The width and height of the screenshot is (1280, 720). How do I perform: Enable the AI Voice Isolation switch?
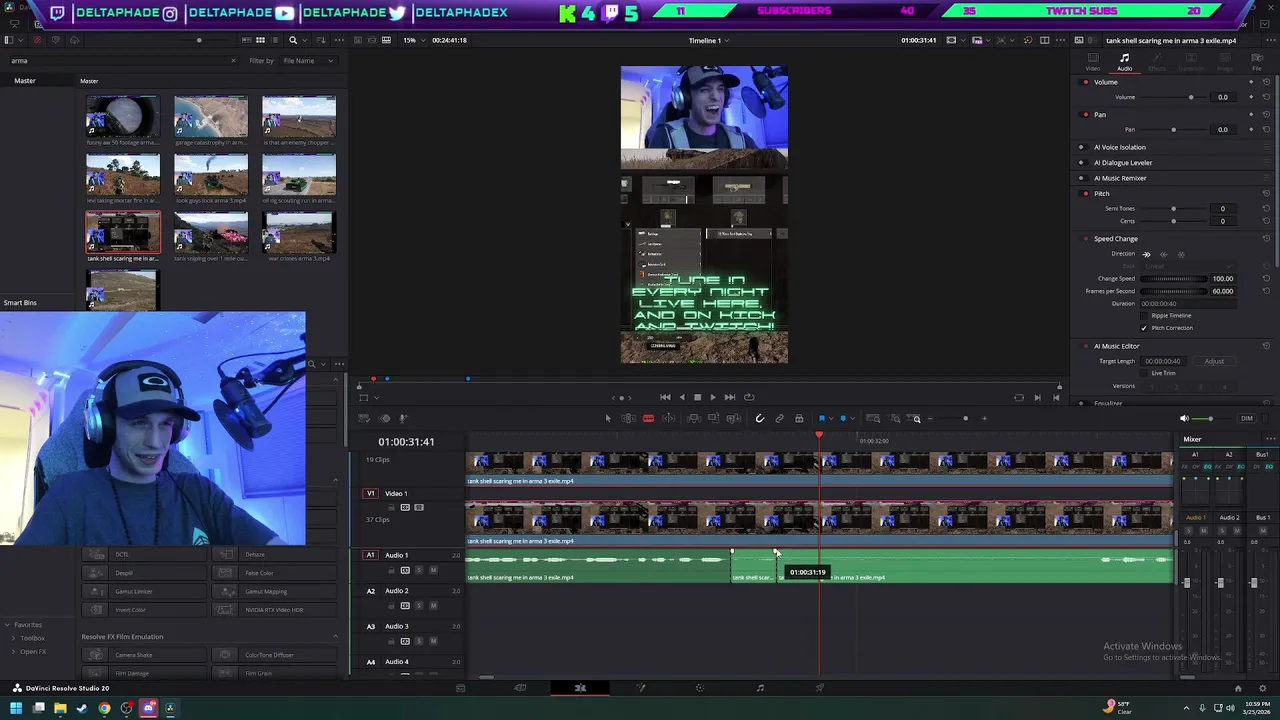tap(1081, 147)
